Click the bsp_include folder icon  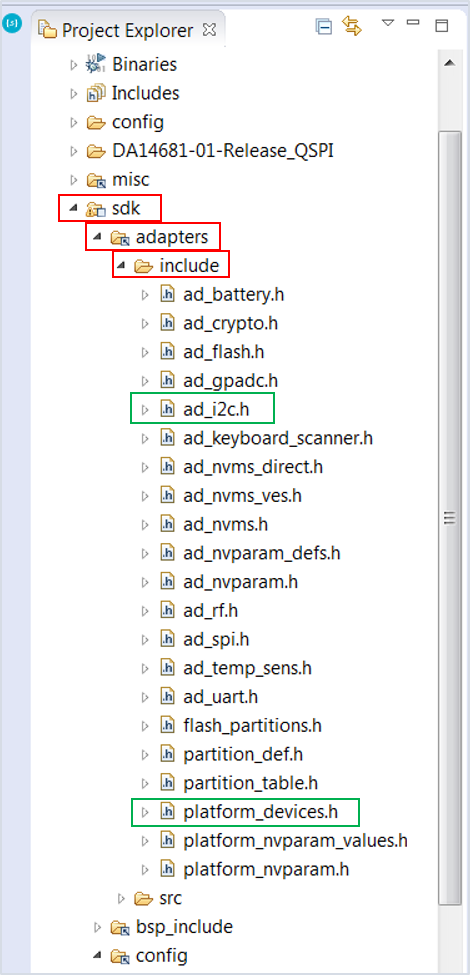click(120, 928)
